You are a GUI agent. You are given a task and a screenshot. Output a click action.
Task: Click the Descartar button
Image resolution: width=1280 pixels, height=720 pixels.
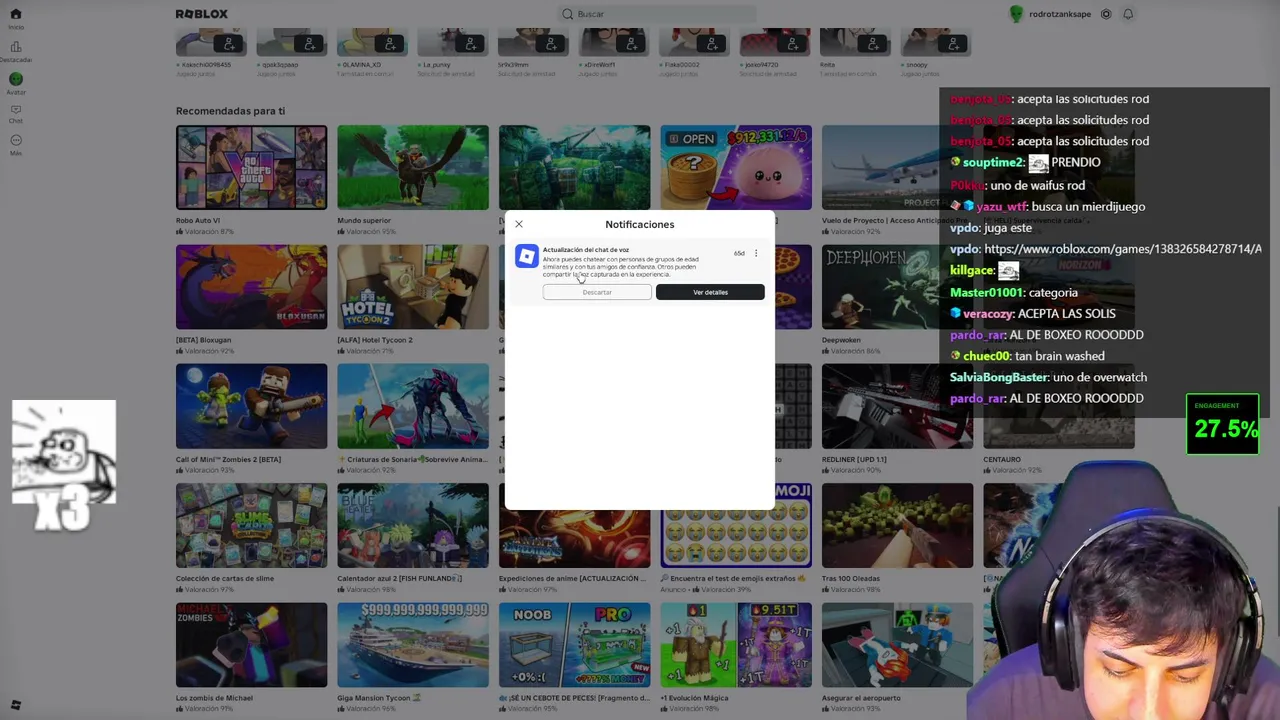[597, 292]
